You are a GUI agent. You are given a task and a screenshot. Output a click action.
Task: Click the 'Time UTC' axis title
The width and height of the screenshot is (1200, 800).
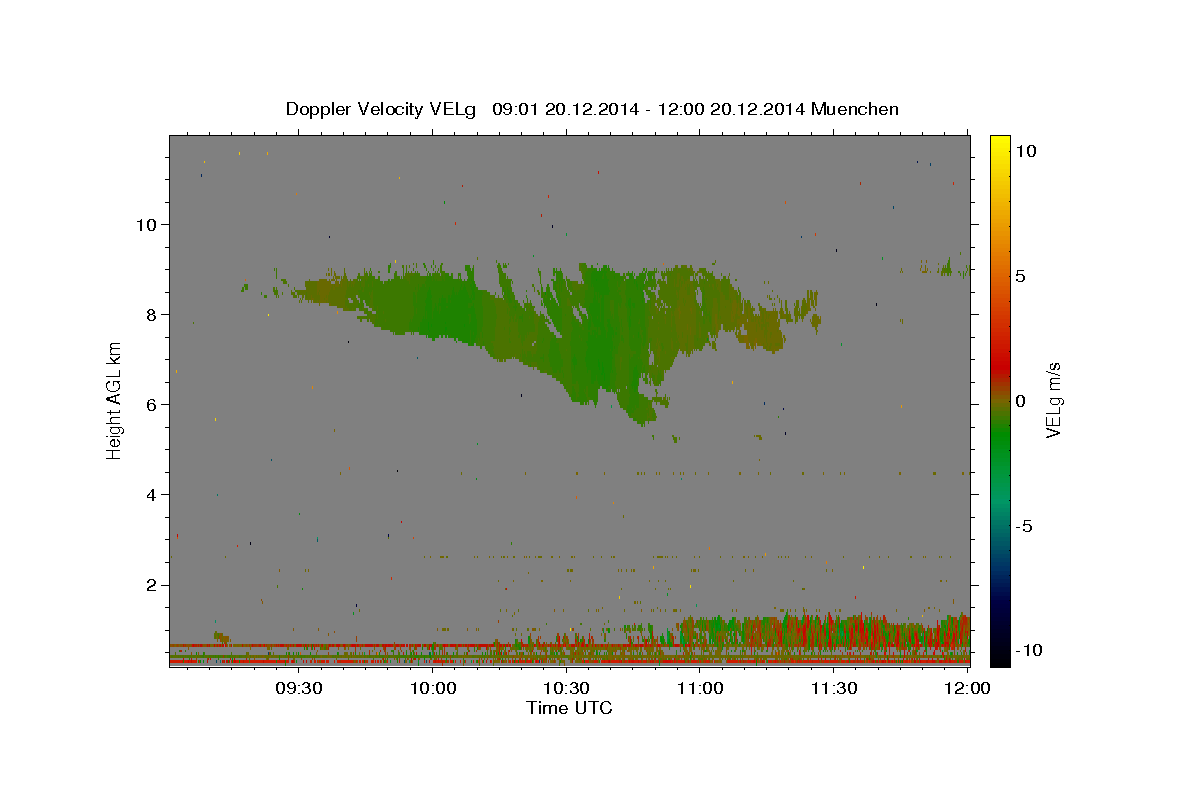[x=569, y=708]
